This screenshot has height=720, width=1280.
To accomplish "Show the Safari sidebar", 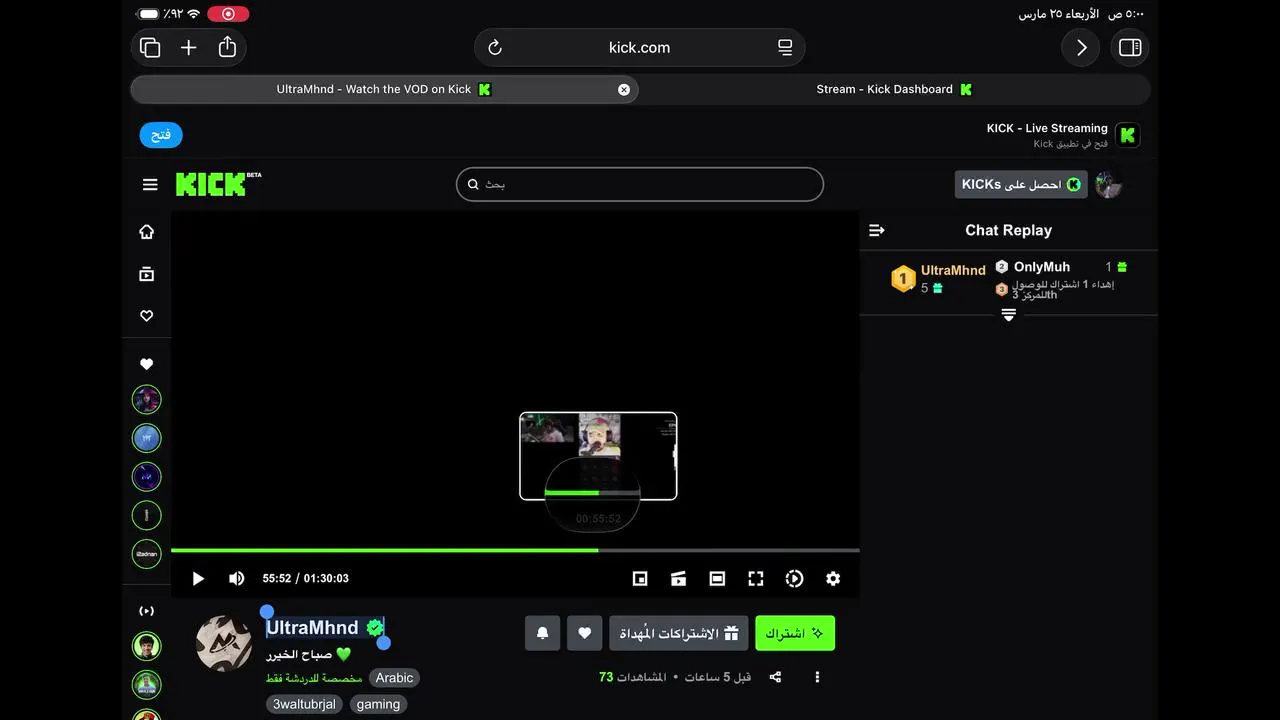I will click(x=1130, y=47).
